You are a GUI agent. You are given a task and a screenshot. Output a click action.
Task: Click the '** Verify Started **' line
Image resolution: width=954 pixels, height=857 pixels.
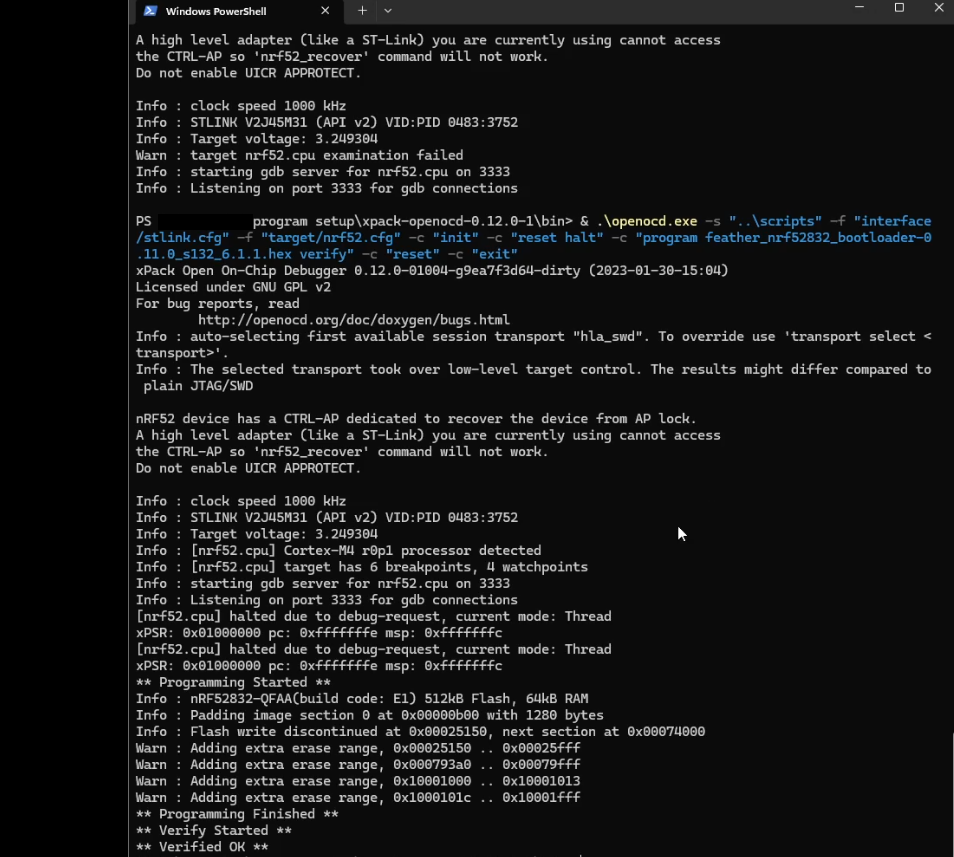(214, 830)
